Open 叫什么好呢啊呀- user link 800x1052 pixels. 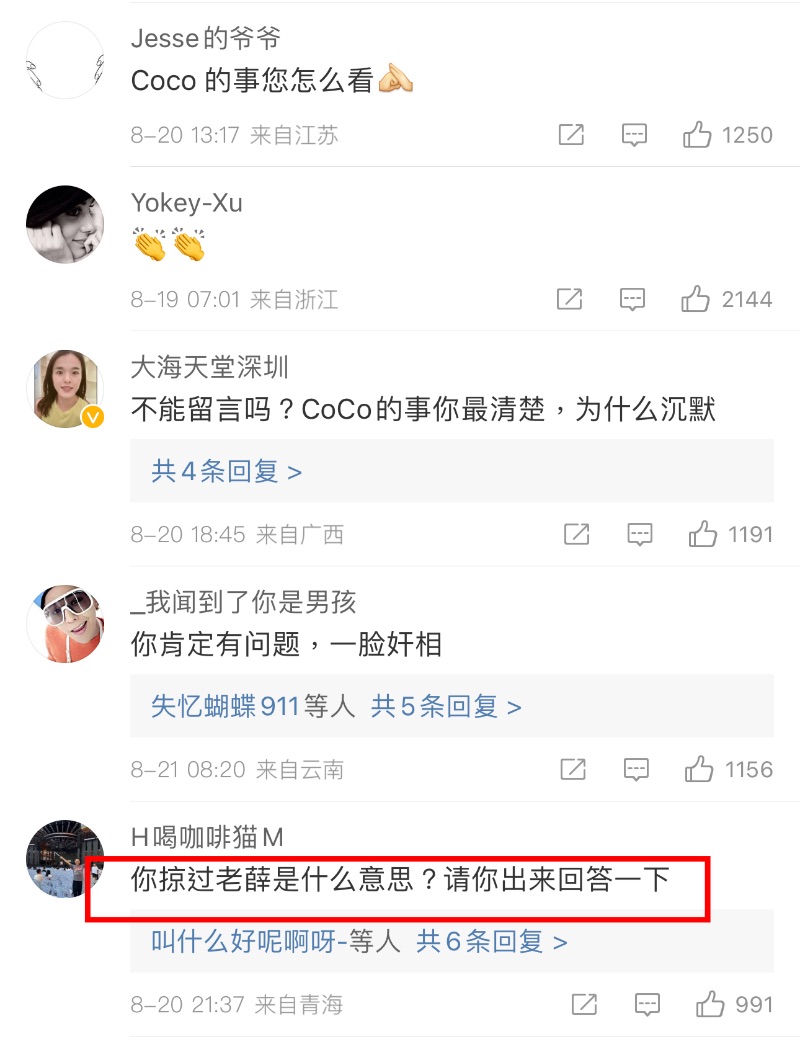point(249,942)
